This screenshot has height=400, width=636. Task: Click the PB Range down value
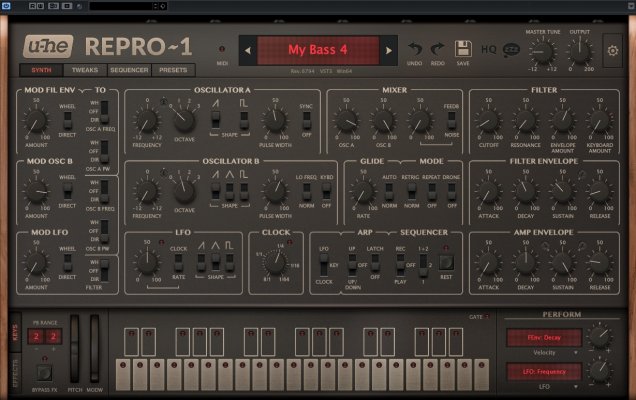tap(36, 337)
